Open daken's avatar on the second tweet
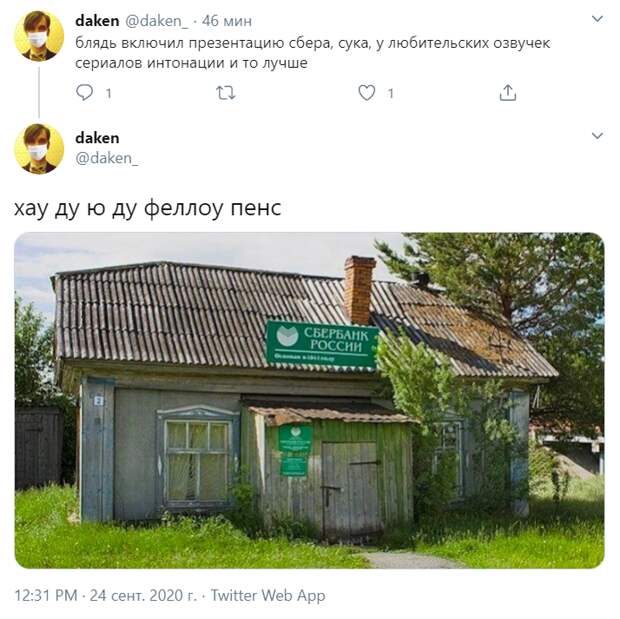The image size is (620, 619). pos(39,149)
